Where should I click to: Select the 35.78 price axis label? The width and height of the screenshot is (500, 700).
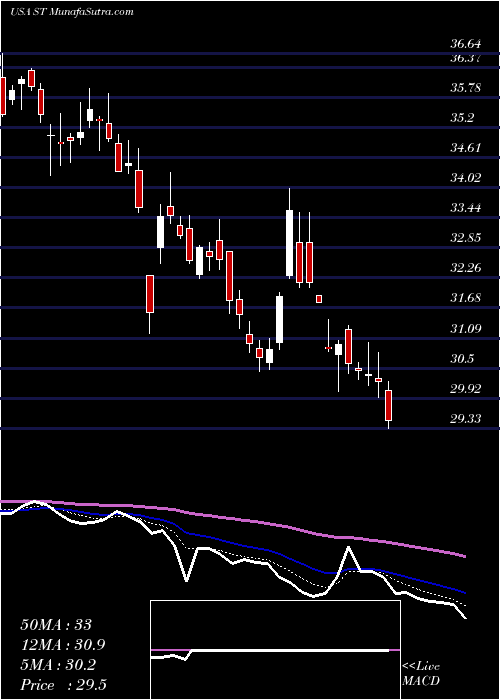pos(465,88)
